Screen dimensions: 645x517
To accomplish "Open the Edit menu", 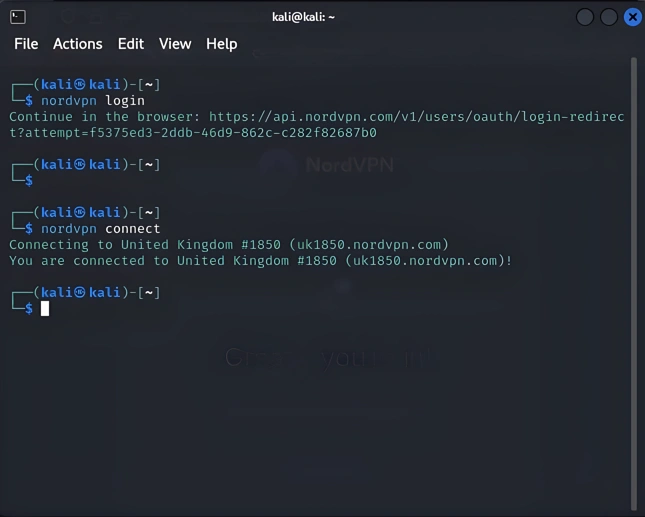I will pyautogui.click(x=131, y=44).
